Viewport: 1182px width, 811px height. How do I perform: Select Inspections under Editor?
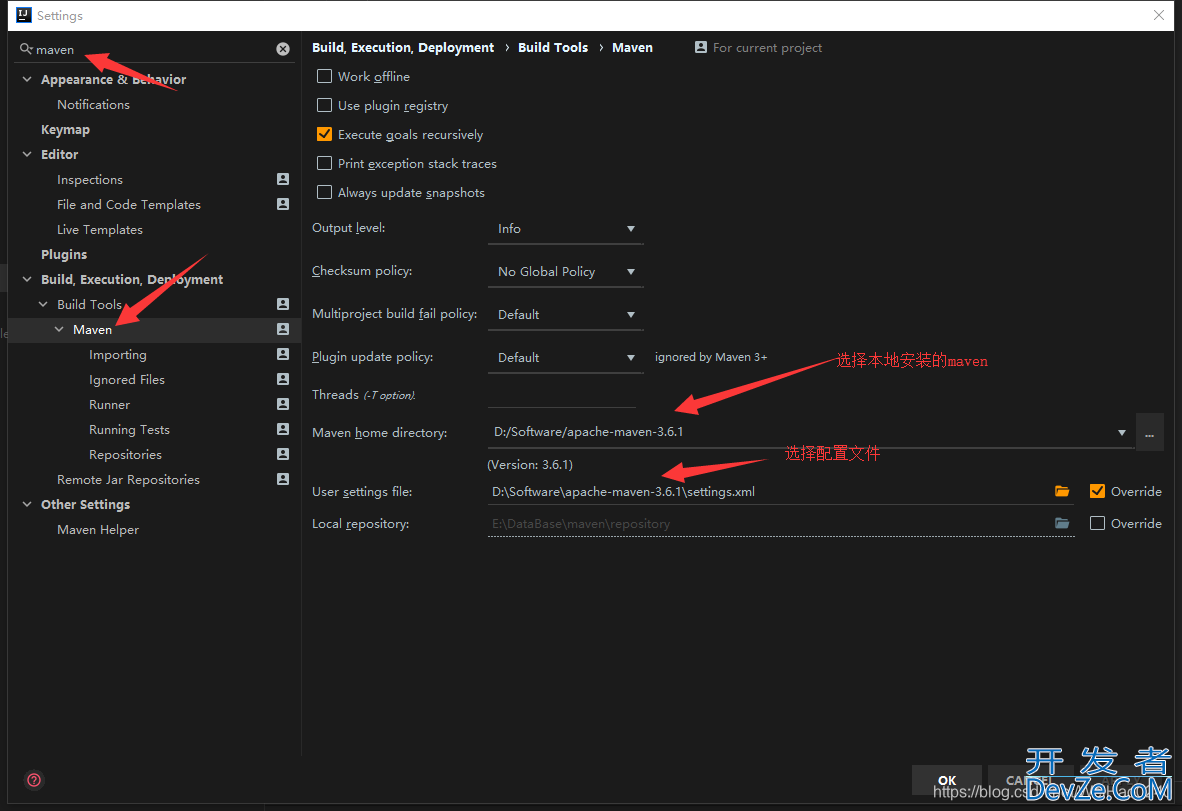click(90, 179)
